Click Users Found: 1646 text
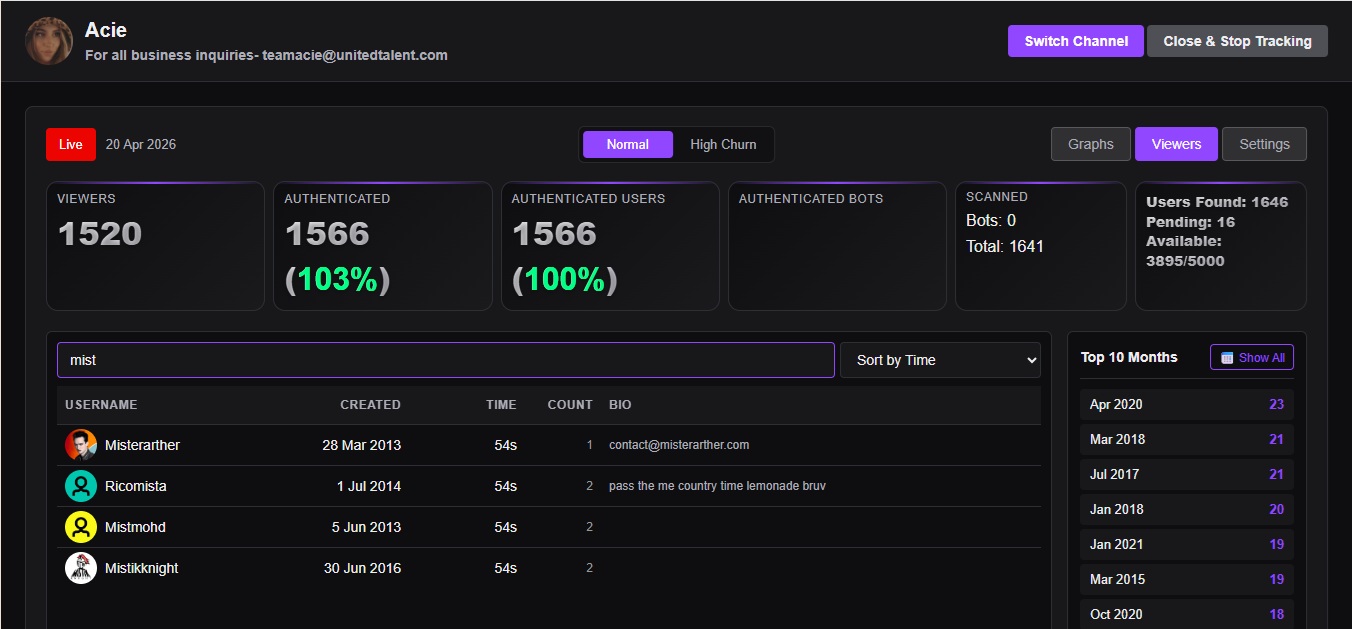 pyautogui.click(x=1217, y=202)
